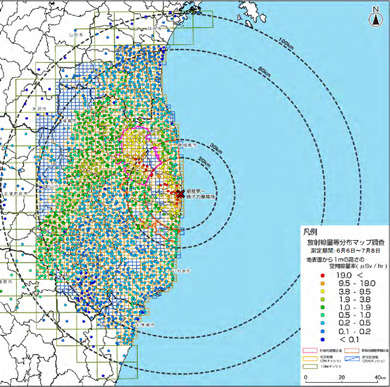Click the 100km distance ring label
Image resolution: width=390 pixels, height=387 pixels.
pos(285,43)
